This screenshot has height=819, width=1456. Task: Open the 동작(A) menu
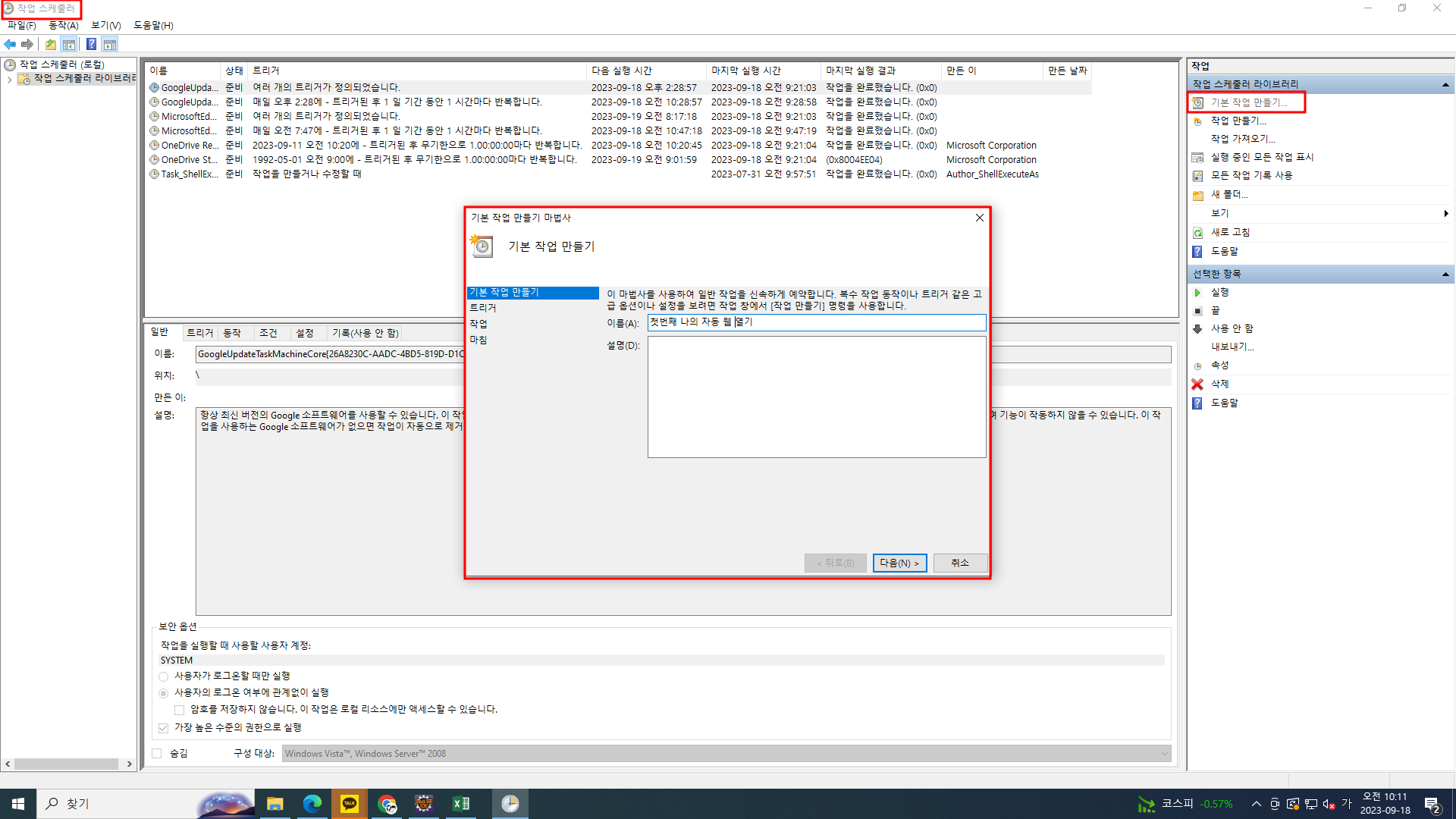pos(63,25)
